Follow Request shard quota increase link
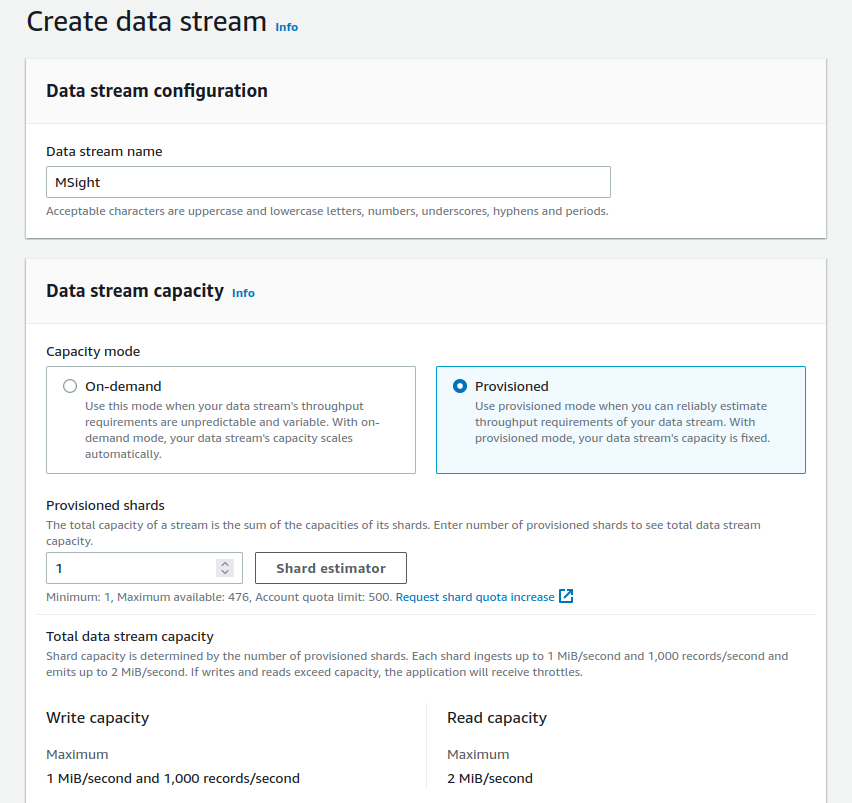 (x=475, y=597)
